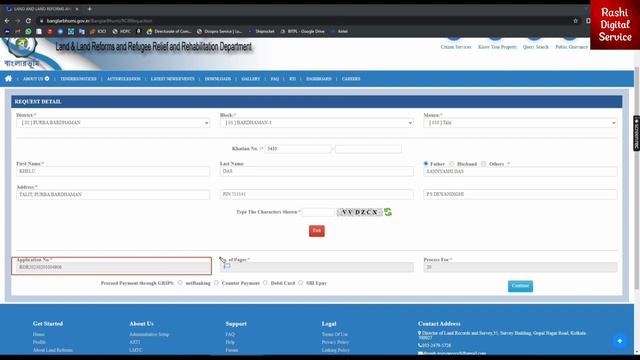Open Tenders/Notices menu item
Image resolution: width=640 pixels, height=360 pixels.
[x=78, y=79]
